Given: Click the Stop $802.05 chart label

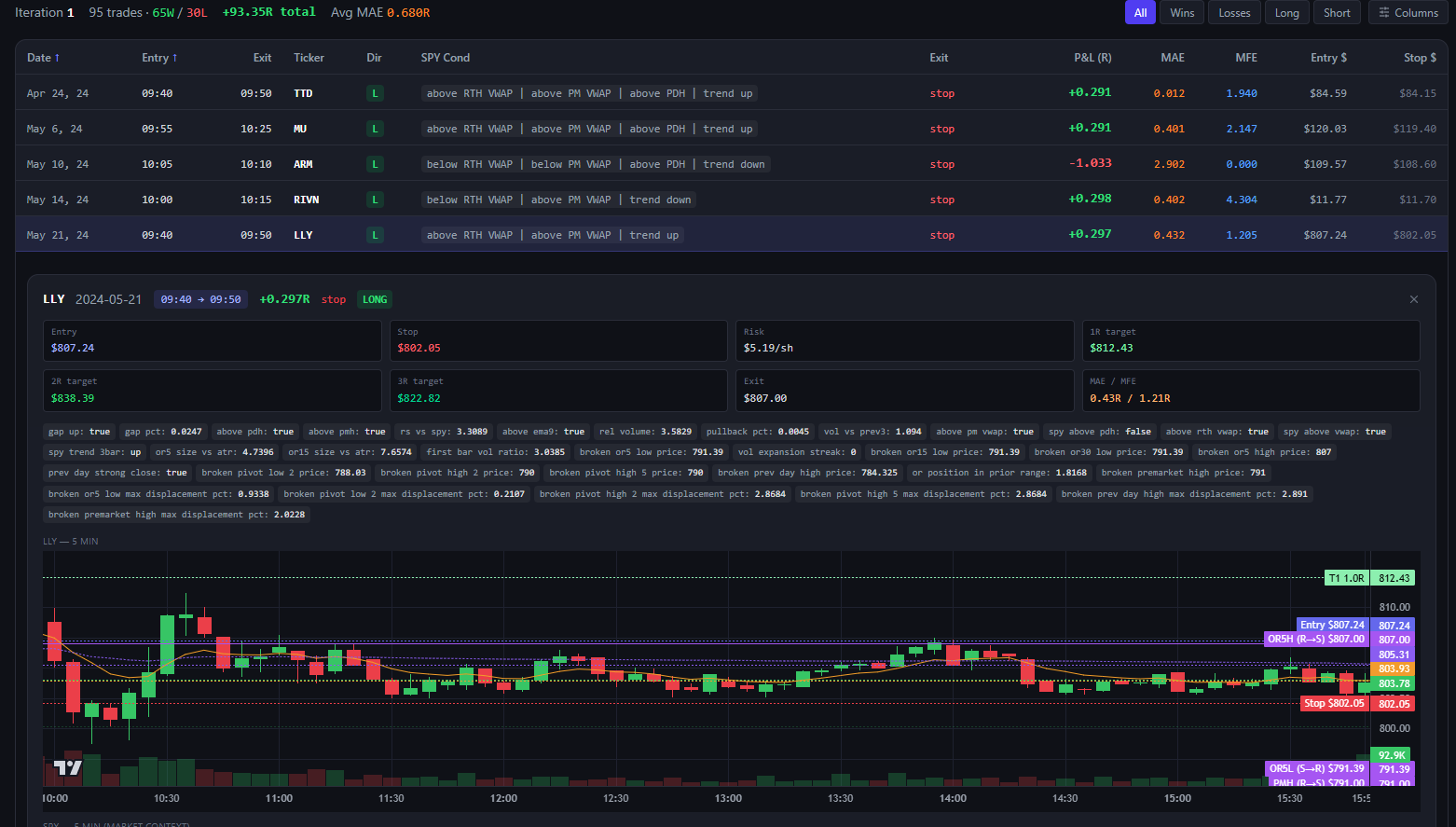Looking at the screenshot, I should pyautogui.click(x=1334, y=703).
